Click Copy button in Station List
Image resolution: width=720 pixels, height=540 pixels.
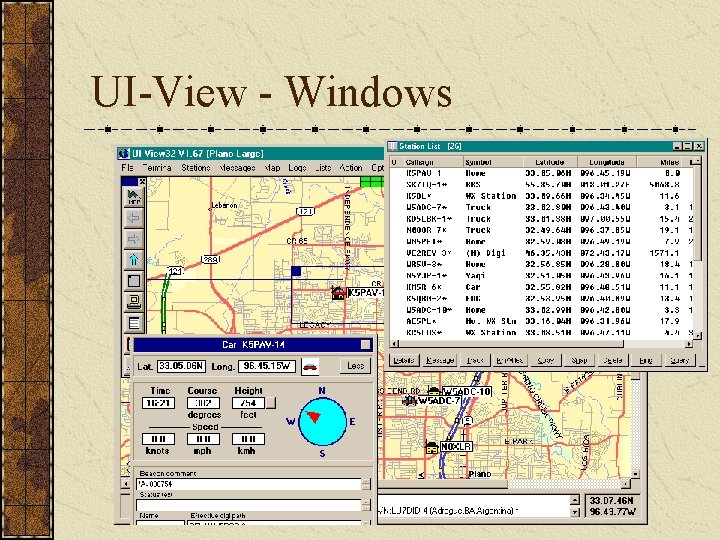pos(545,360)
